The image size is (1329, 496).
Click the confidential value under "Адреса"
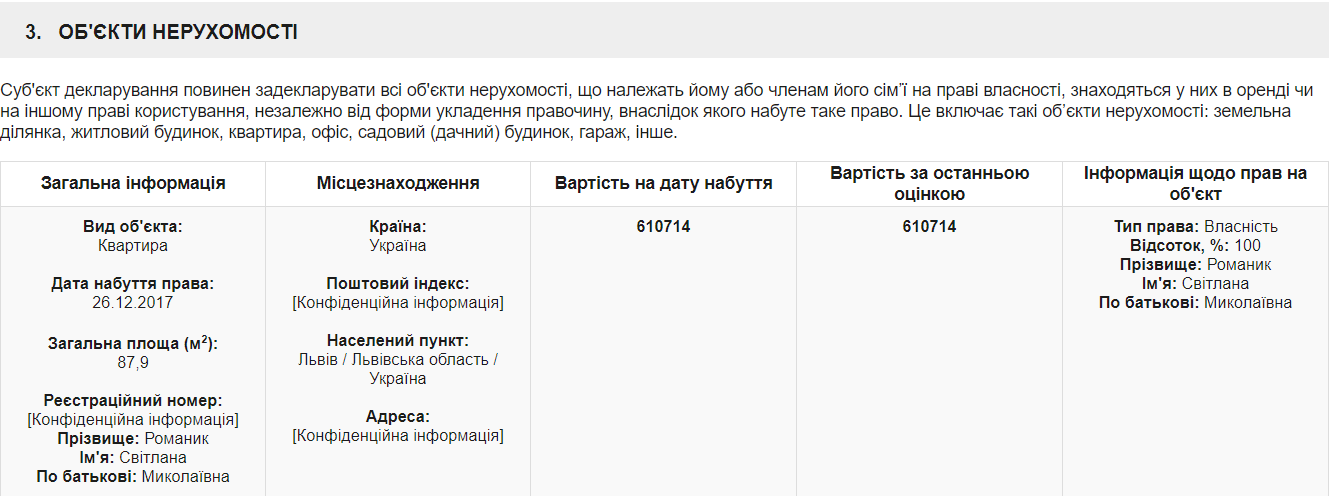click(x=398, y=435)
